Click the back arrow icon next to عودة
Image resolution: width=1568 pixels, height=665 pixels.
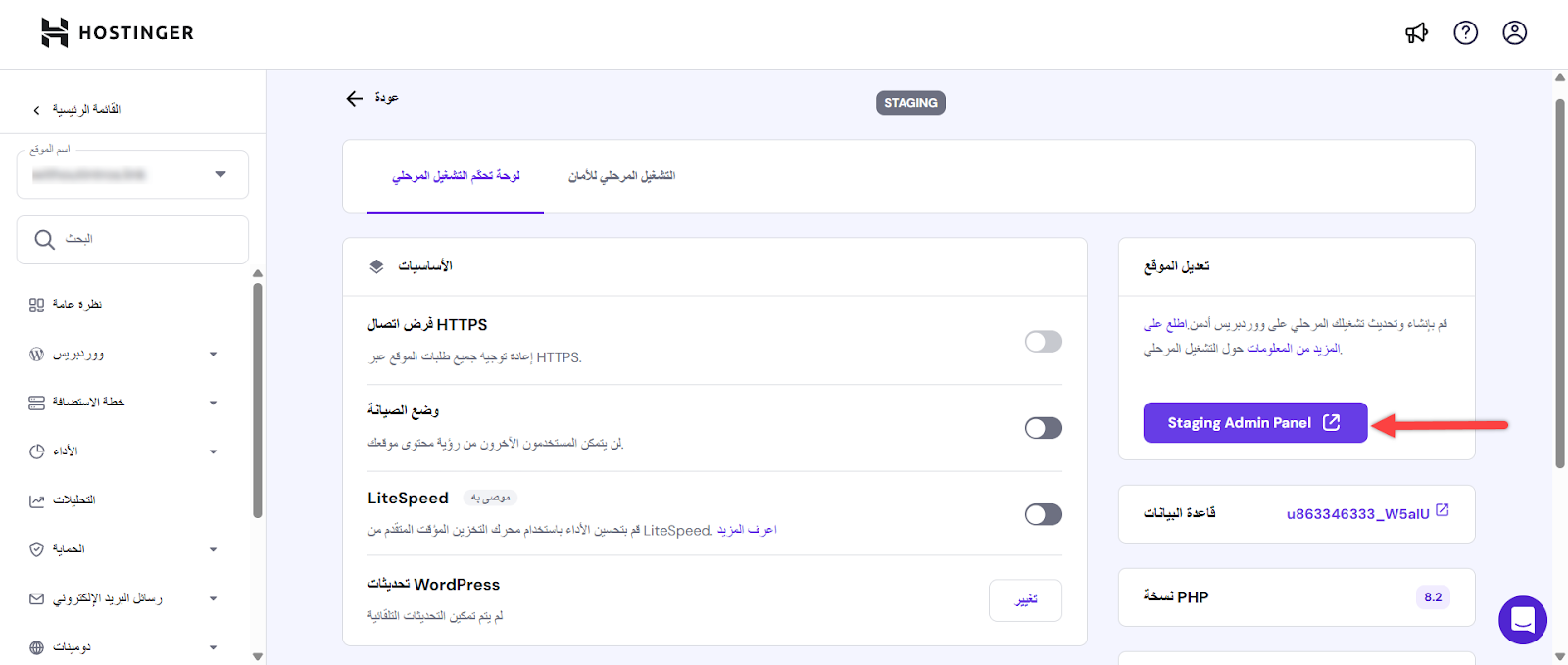(355, 98)
